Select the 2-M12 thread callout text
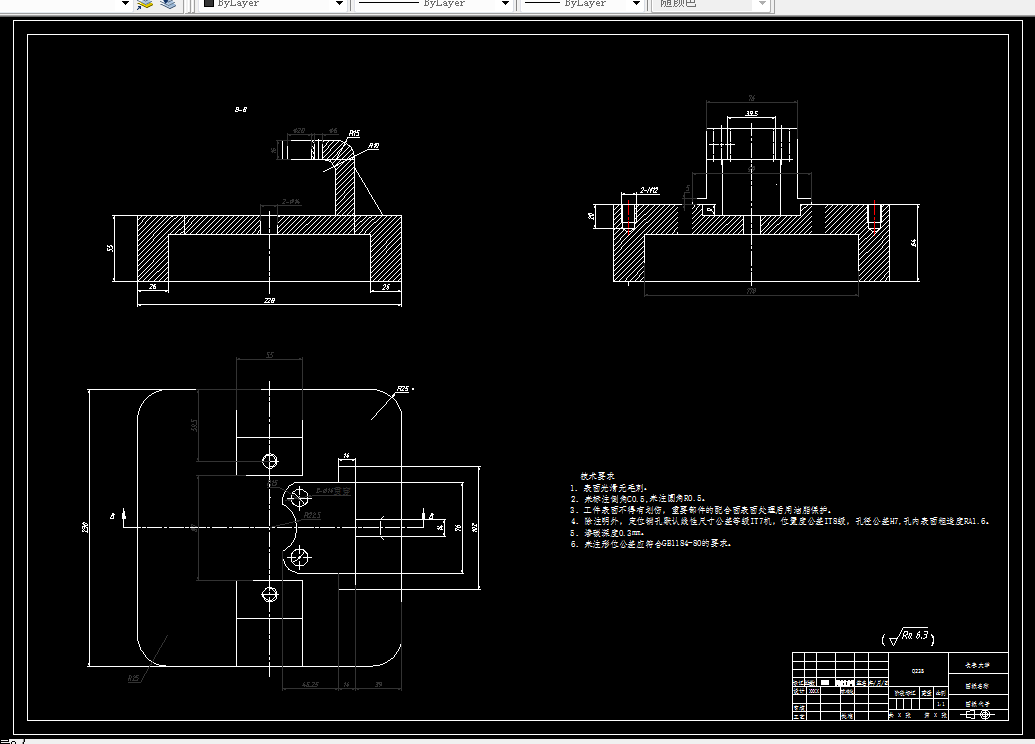Viewport: 1035px width, 744px height. [650, 190]
